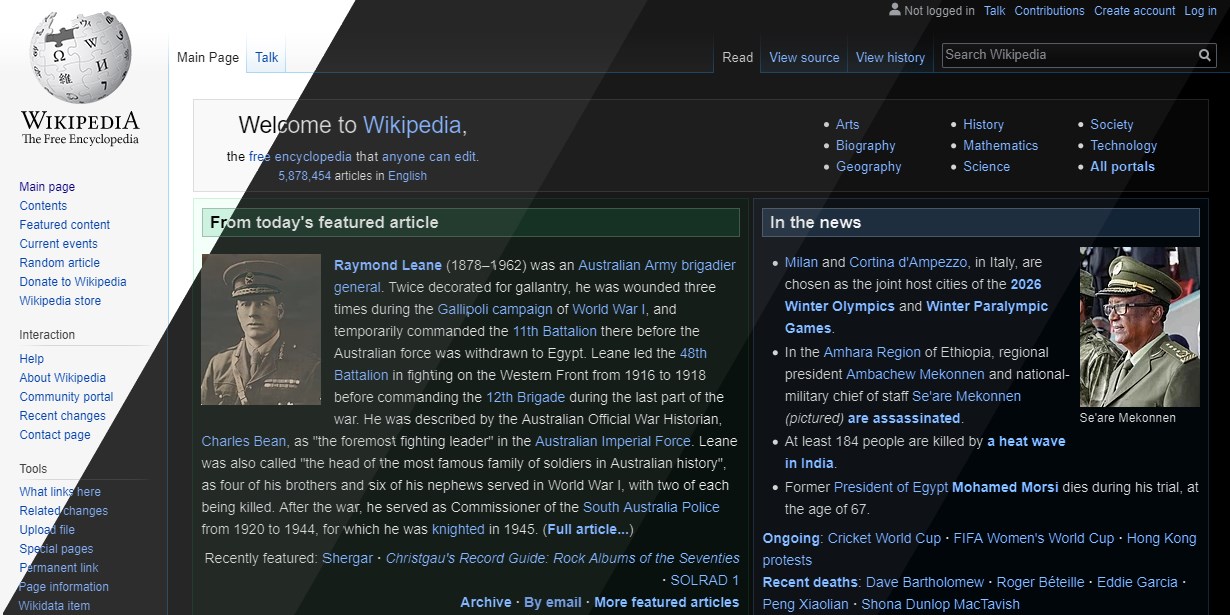Click the Upload file link
Screen dimensions: 1230x615
coord(47,530)
